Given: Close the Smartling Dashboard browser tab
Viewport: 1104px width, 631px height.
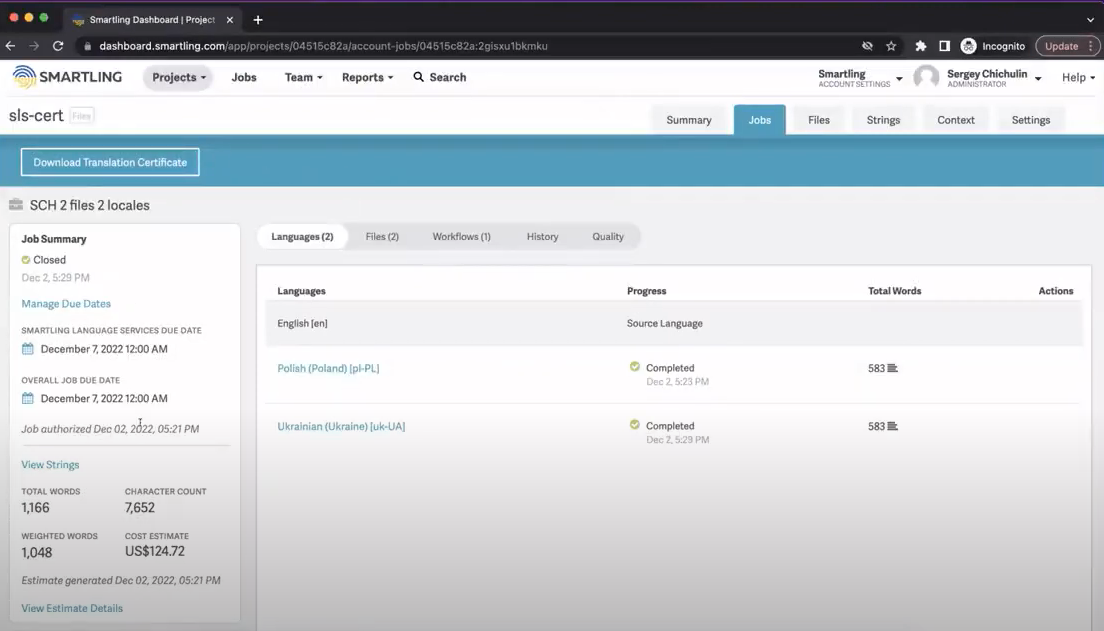Looking at the screenshot, I should point(230,20).
